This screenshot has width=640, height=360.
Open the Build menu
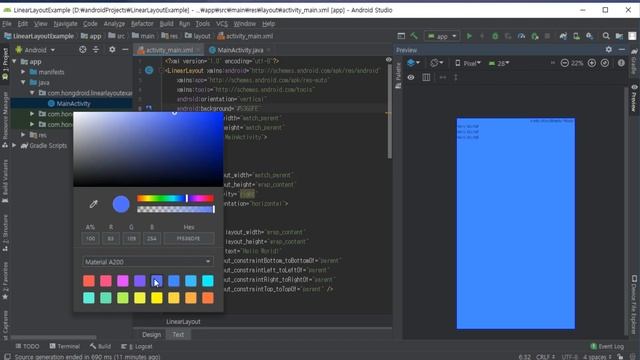(166, 24)
